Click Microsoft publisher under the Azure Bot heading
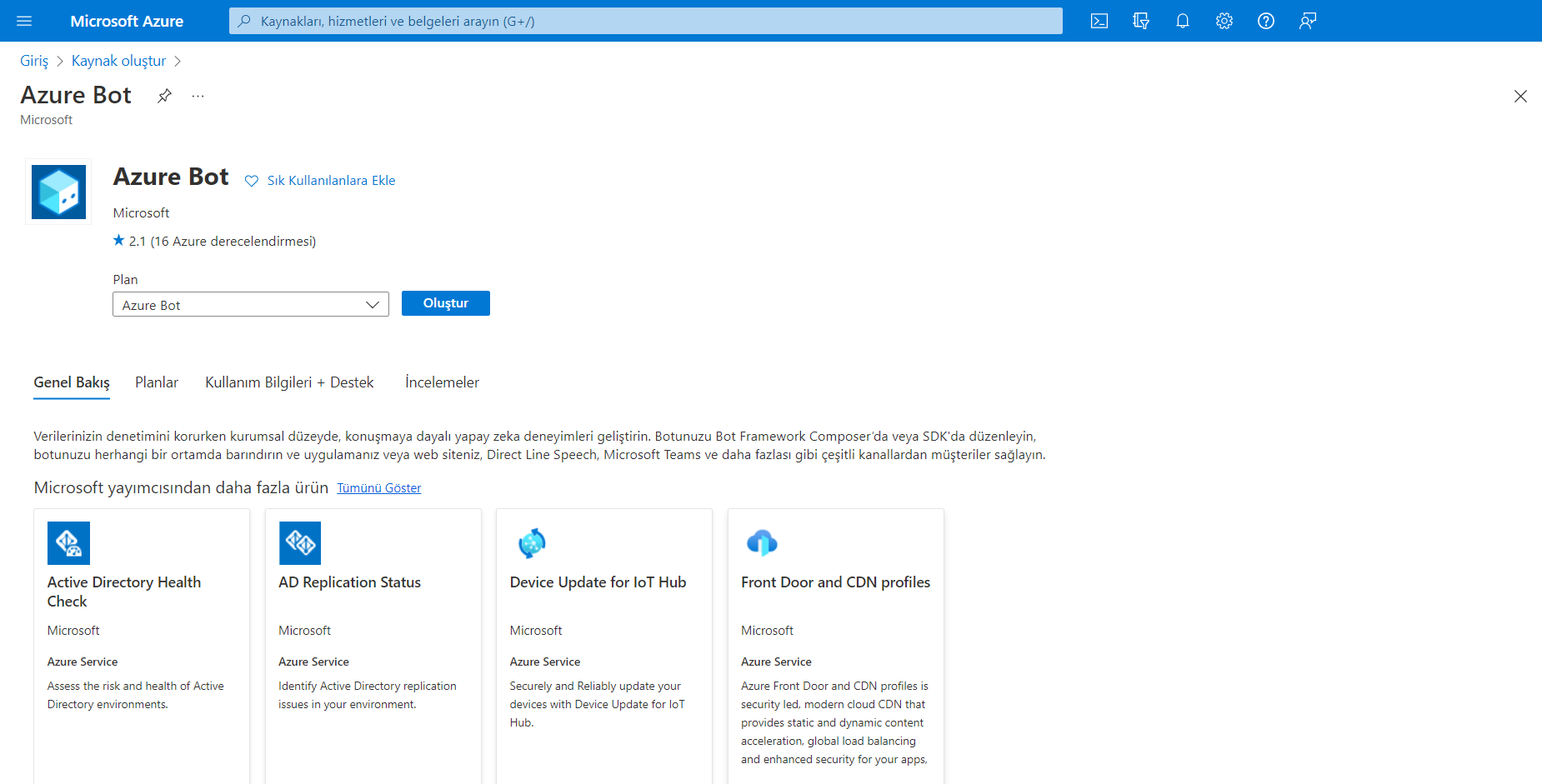 [141, 213]
